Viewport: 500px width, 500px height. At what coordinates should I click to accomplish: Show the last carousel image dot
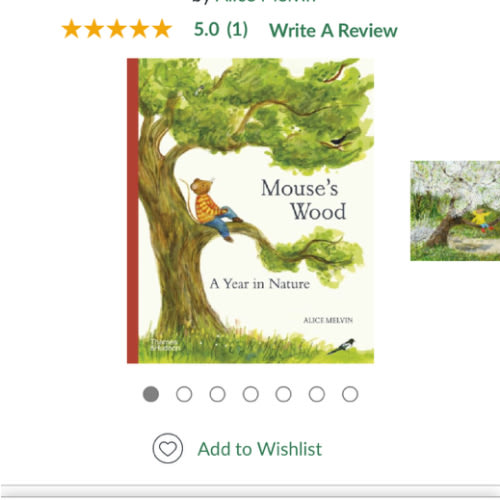pos(350,394)
